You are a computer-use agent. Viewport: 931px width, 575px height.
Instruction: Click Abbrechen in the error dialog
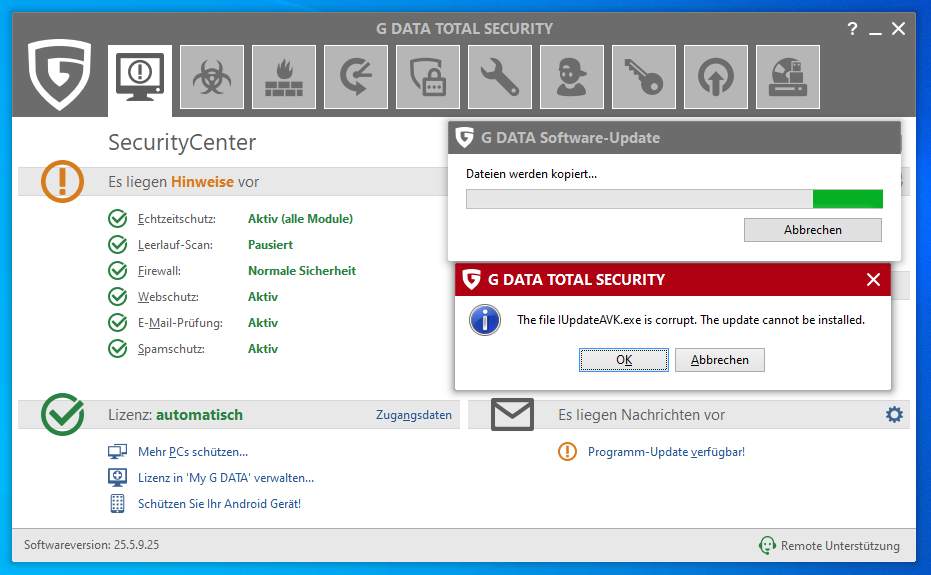pyautogui.click(x=720, y=360)
